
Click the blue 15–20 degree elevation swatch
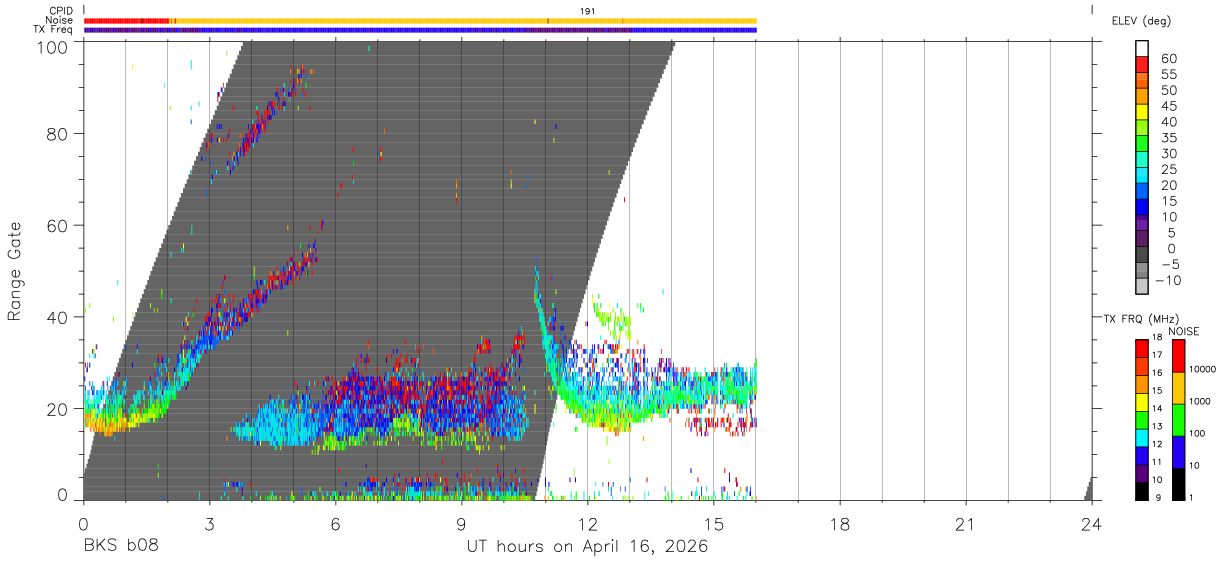(x=1143, y=192)
